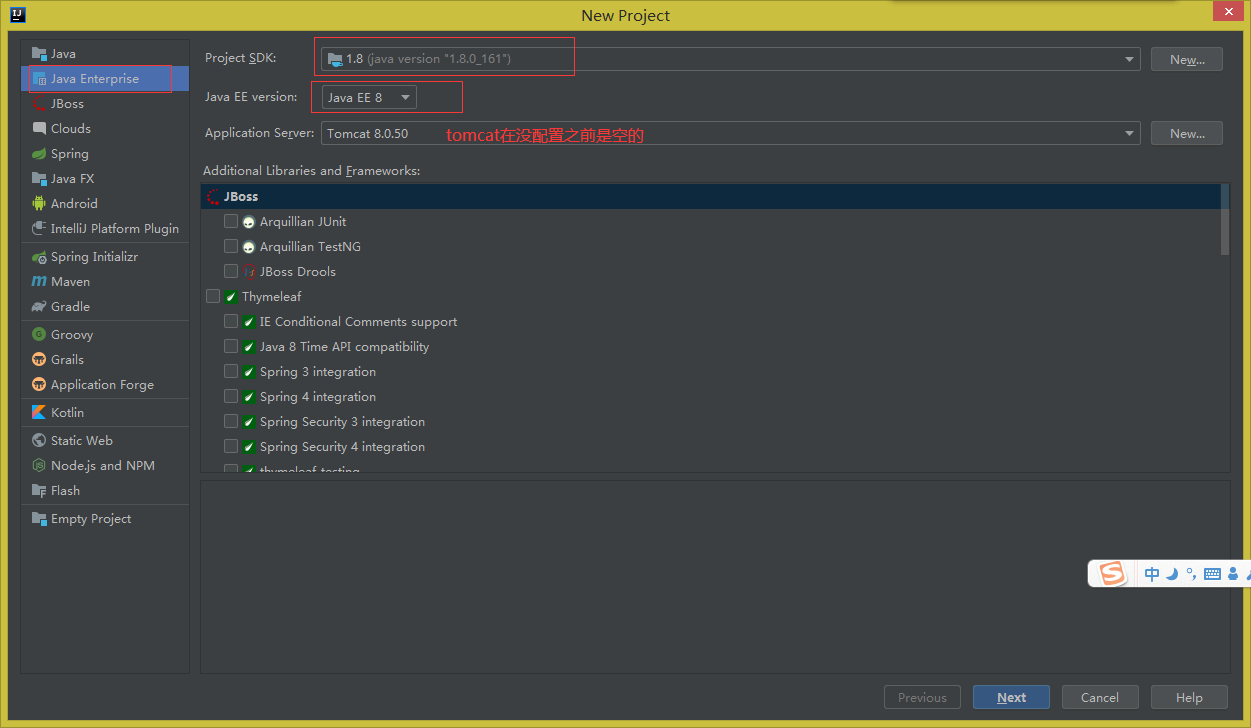Select the 'Arquillian TestNG' row label
The image size is (1251, 728).
click(310, 246)
